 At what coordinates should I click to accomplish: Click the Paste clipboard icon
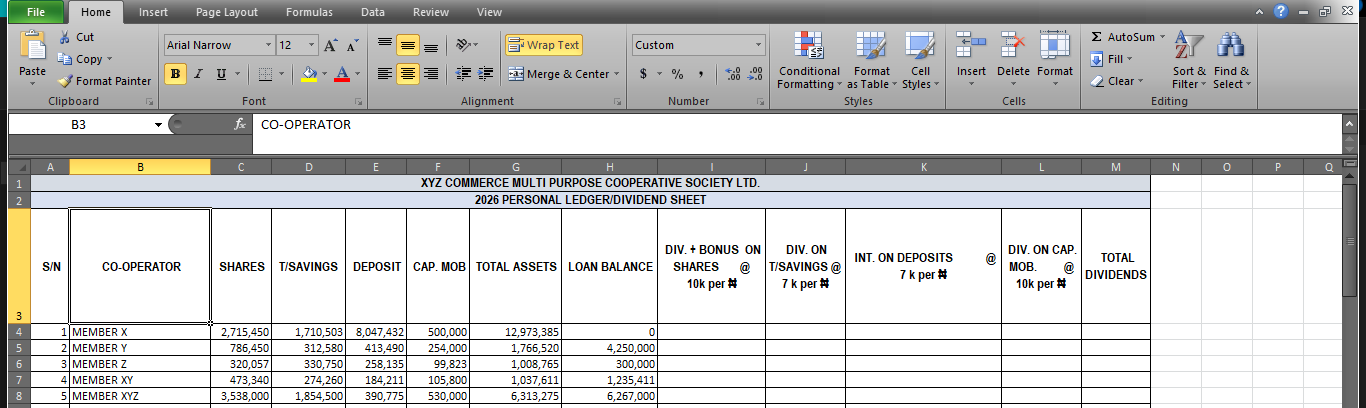tap(32, 46)
